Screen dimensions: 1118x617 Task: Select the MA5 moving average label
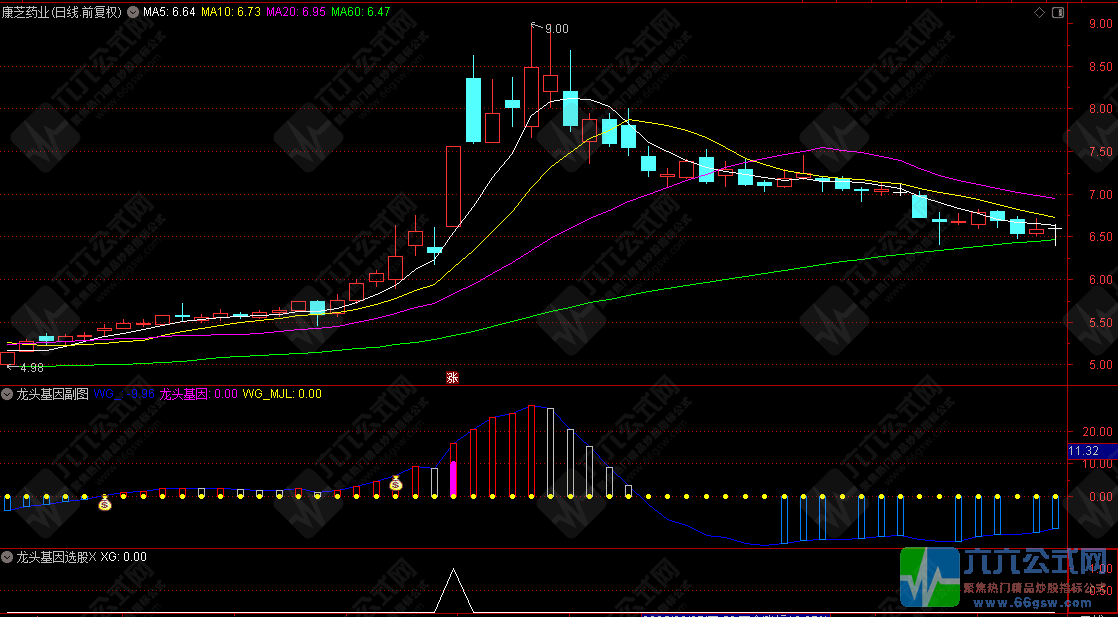[x=168, y=13]
